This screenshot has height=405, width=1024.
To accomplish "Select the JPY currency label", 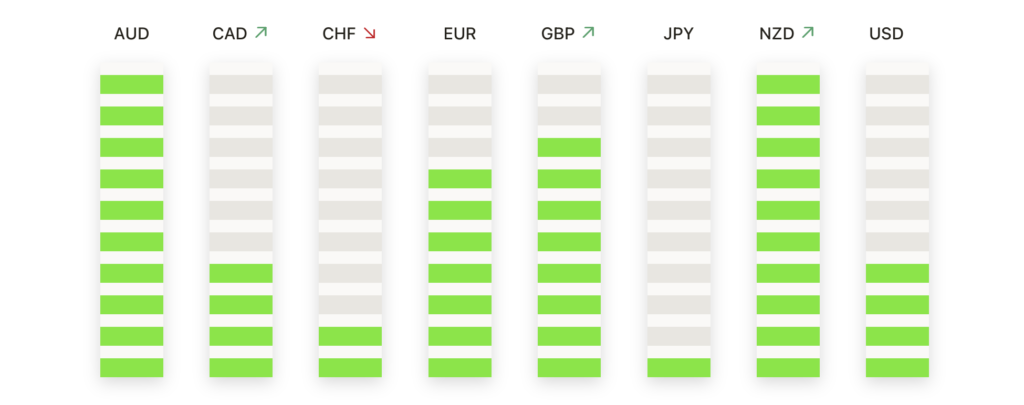I will 679,34.
